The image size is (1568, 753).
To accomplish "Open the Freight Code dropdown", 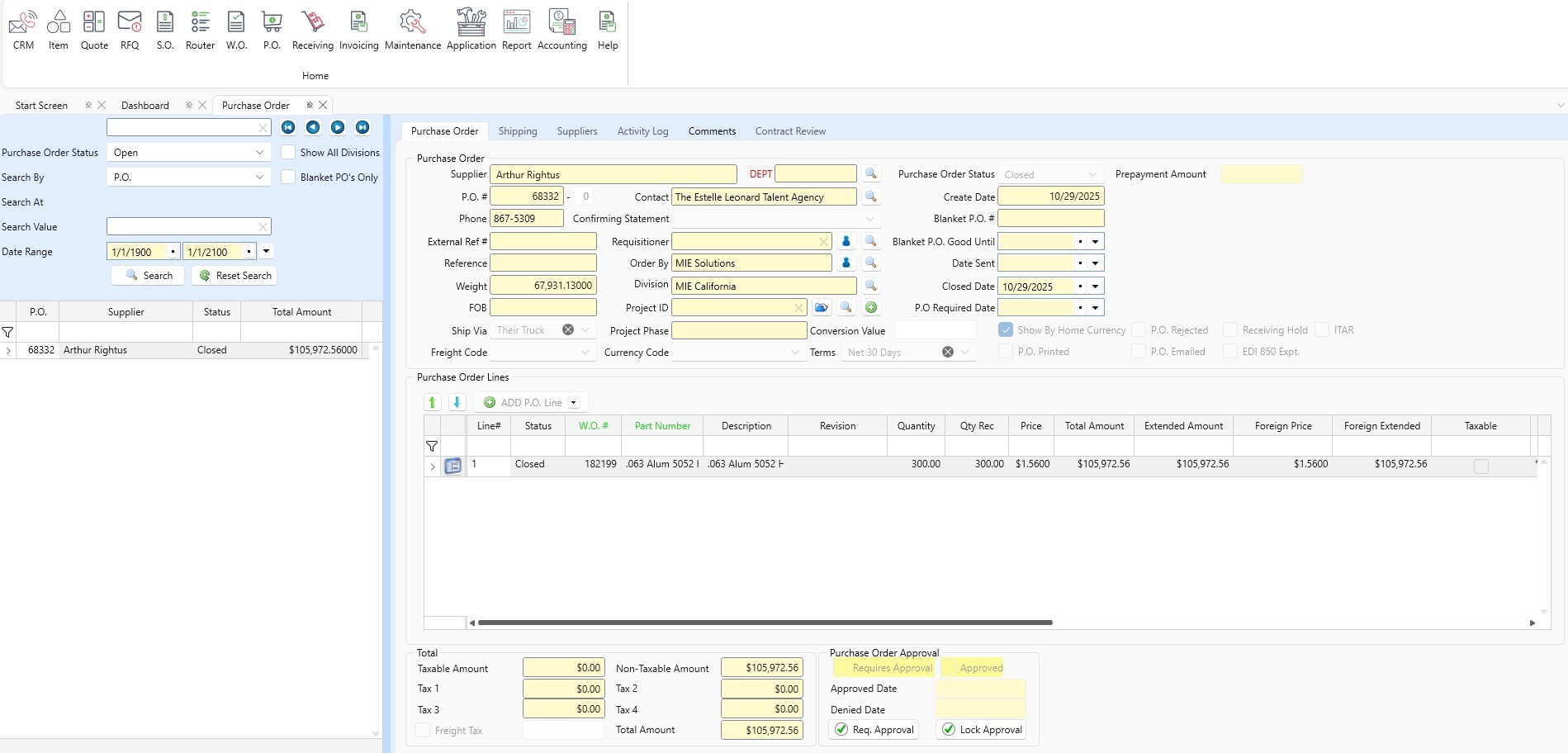I will click(586, 352).
